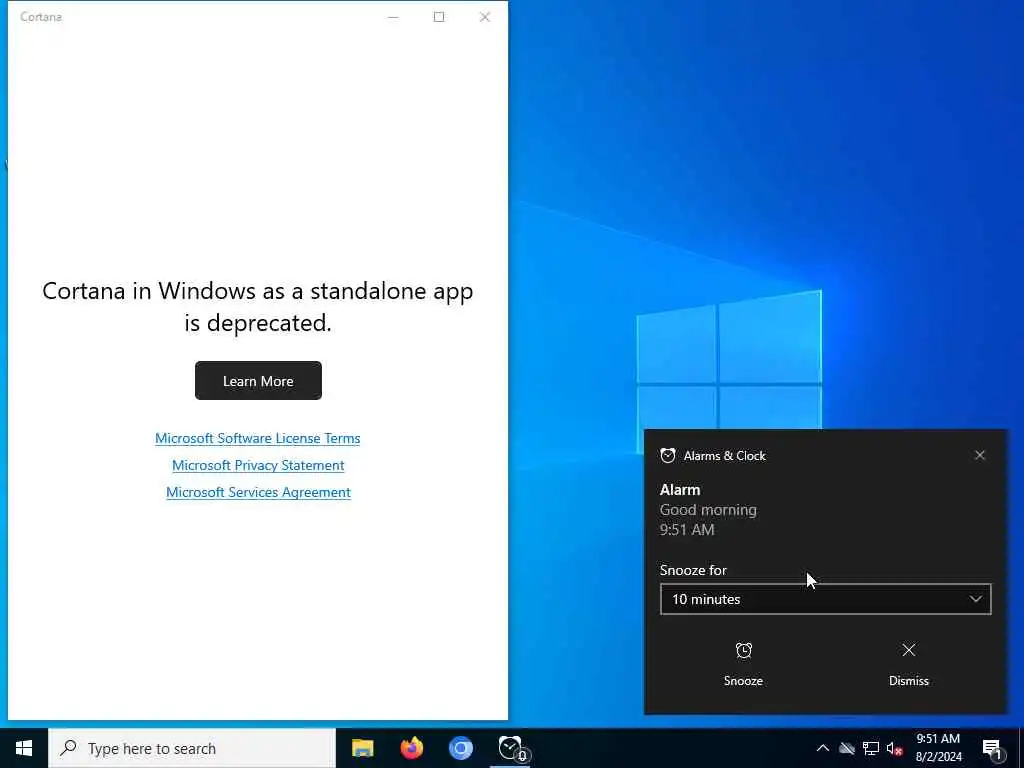1024x768 pixels.
Task: Minimize the Cortana window
Action: pos(393,17)
